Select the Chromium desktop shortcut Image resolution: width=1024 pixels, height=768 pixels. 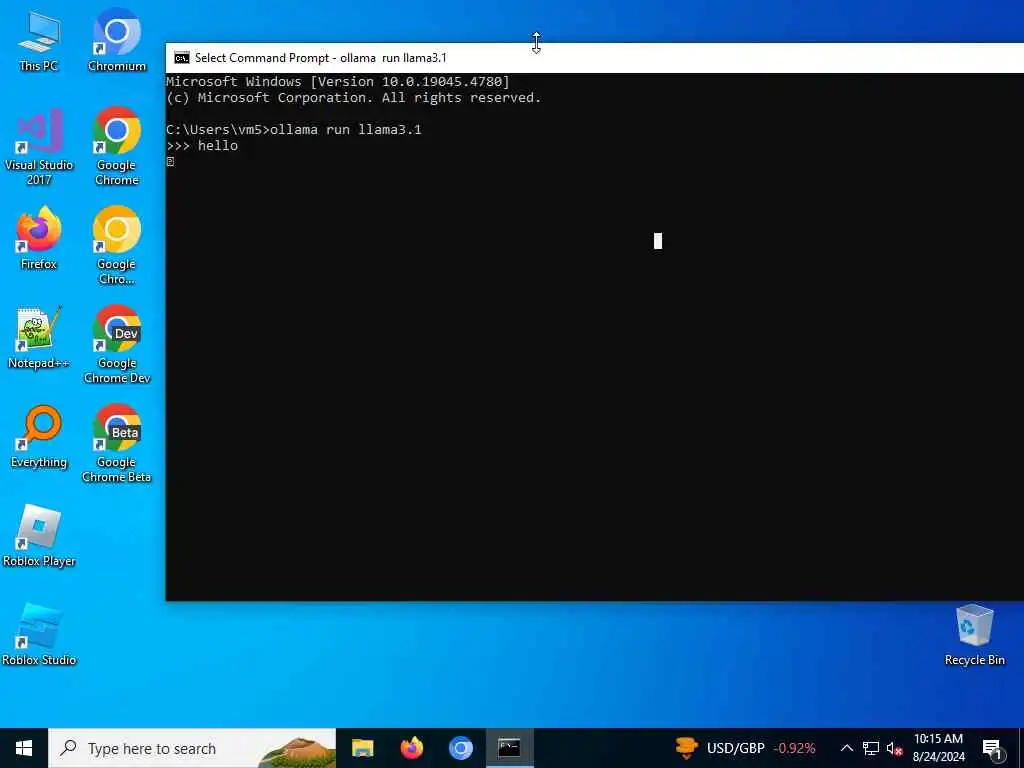pyautogui.click(x=117, y=40)
